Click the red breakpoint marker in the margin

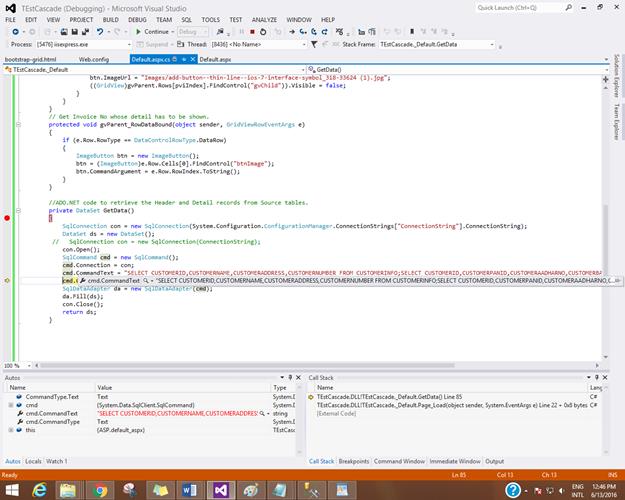pyautogui.click(x=7, y=218)
